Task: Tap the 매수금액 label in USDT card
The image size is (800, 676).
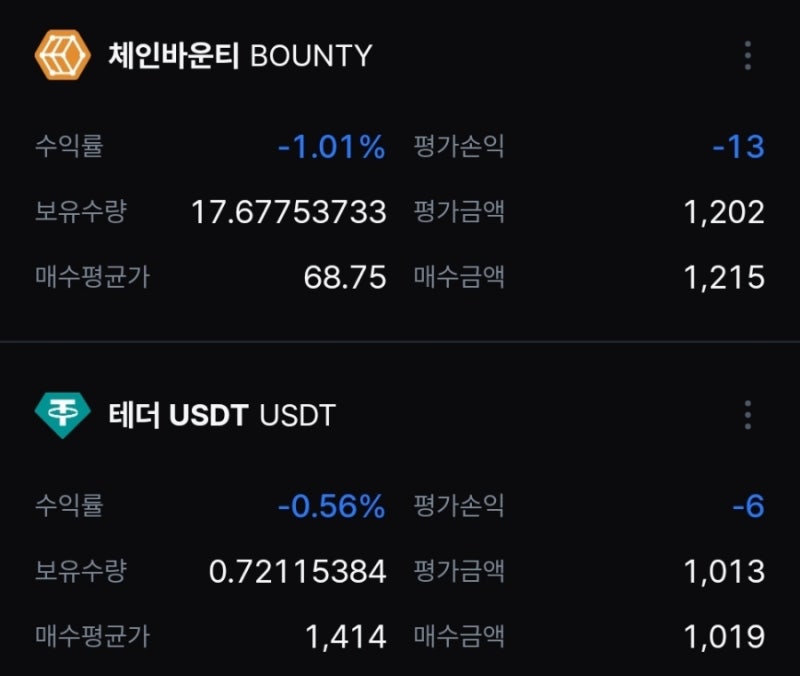Action: click(x=459, y=635)
